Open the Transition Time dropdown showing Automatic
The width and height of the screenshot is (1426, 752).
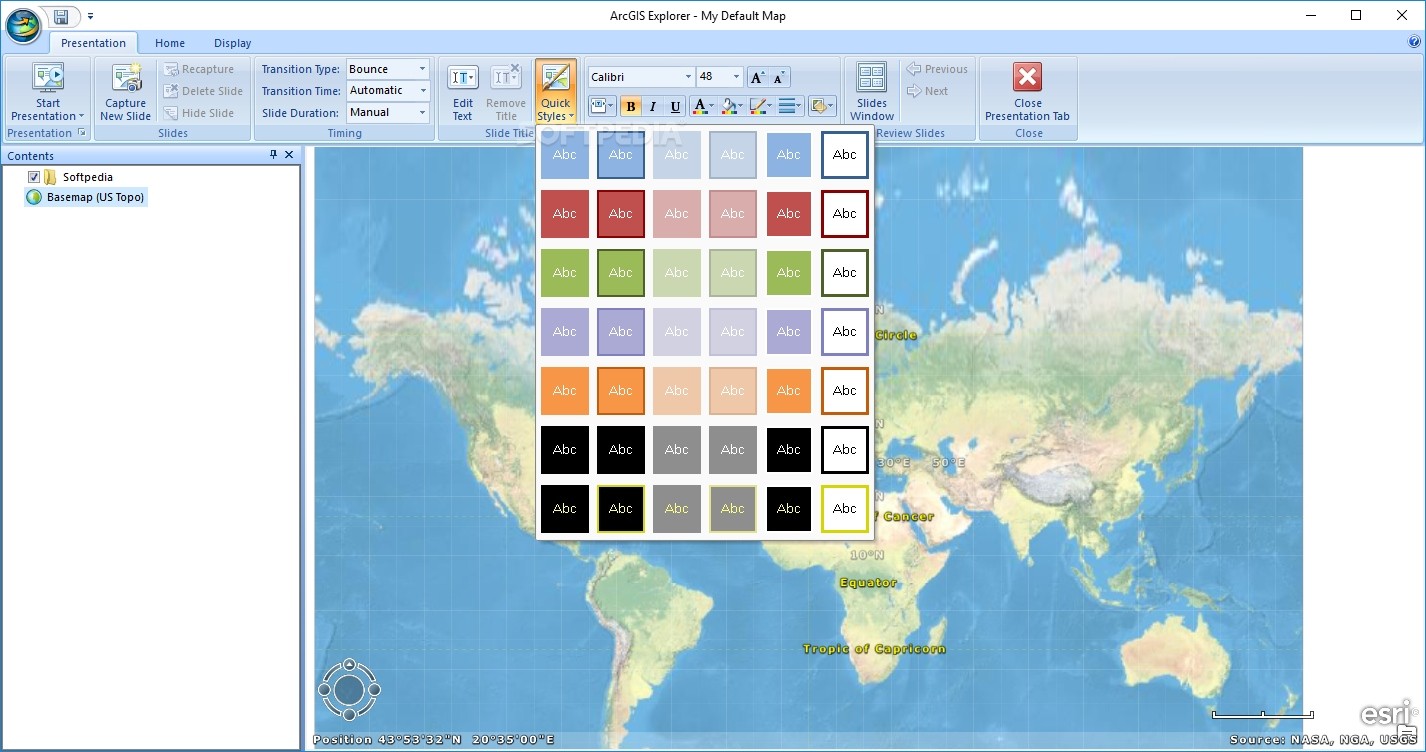tap(388, 90)
